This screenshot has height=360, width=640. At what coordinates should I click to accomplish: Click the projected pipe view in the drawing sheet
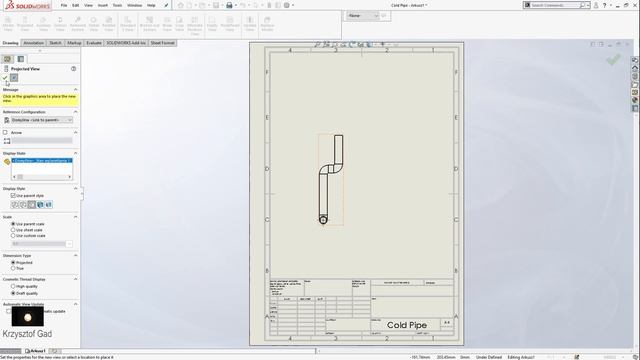(331, 180)
